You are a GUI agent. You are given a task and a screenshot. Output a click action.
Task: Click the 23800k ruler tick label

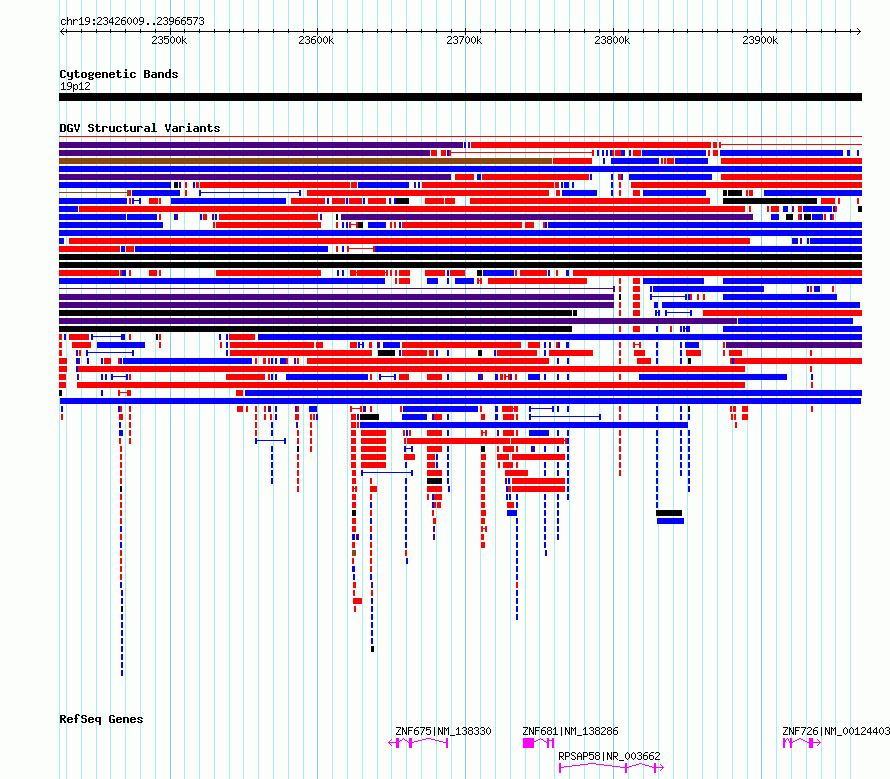612,40
